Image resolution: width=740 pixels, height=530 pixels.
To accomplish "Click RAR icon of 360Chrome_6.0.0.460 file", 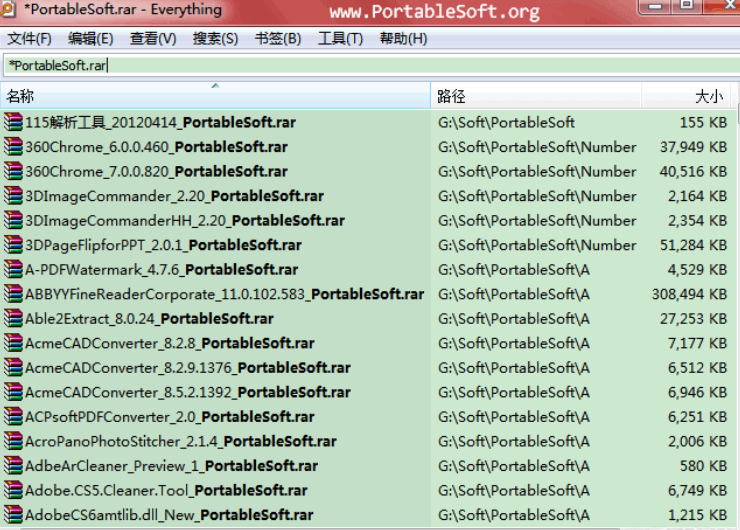I will (13, 147).
